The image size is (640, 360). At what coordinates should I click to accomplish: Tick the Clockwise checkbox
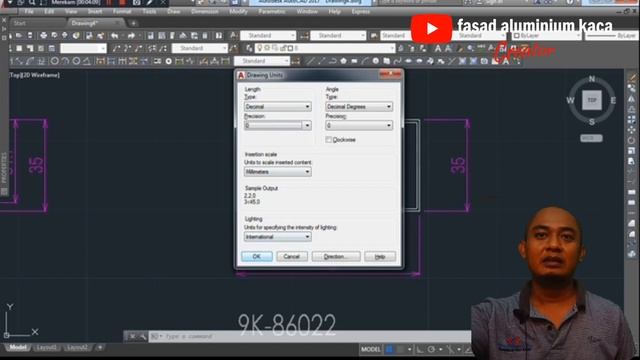(x=329, y=140)
